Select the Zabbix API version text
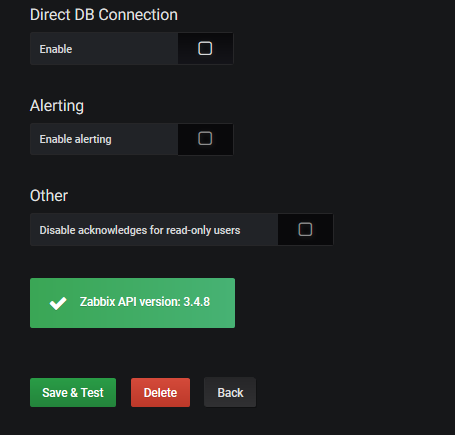 pos(145,302)
